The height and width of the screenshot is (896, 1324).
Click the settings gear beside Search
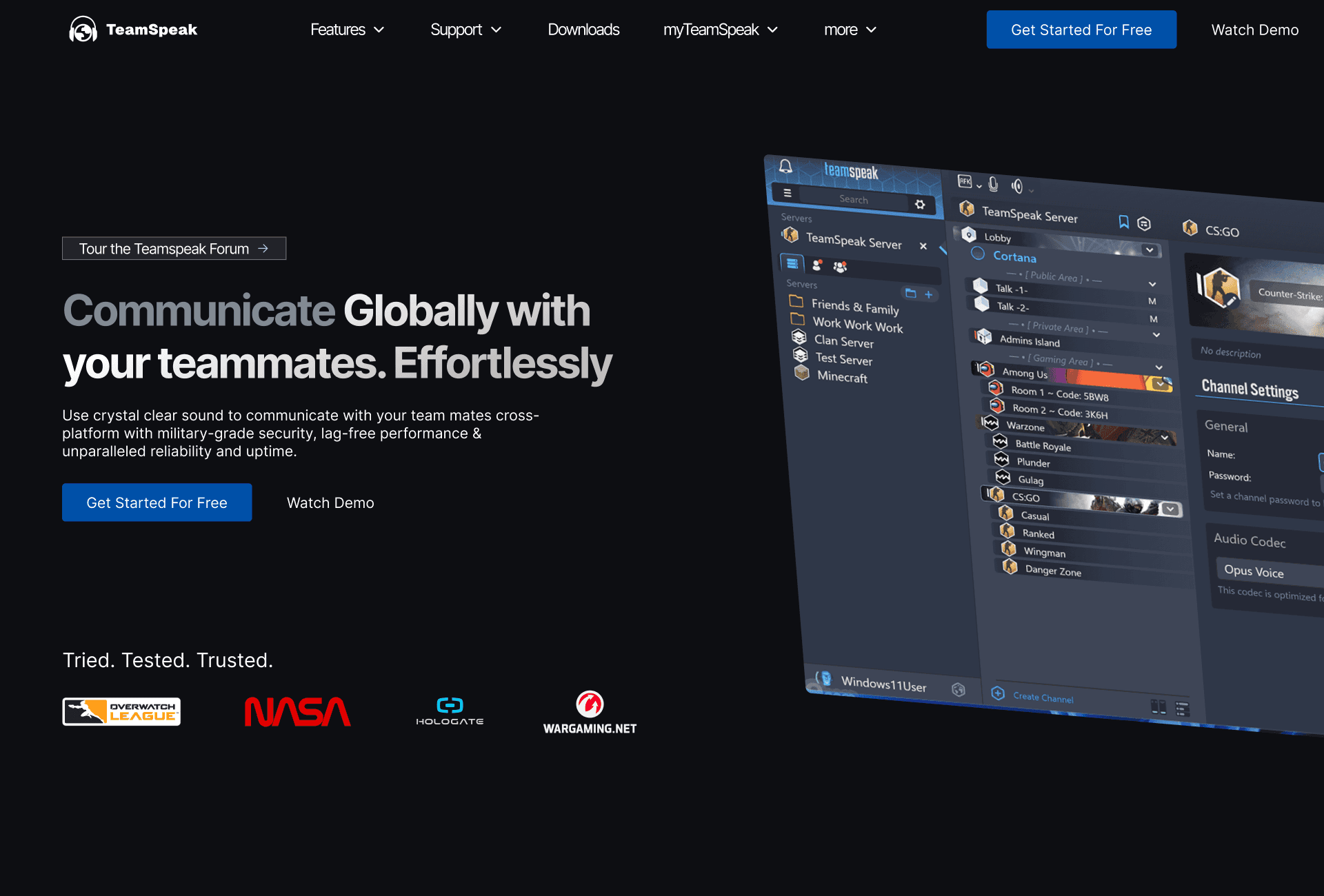click(x=920, y=204)
